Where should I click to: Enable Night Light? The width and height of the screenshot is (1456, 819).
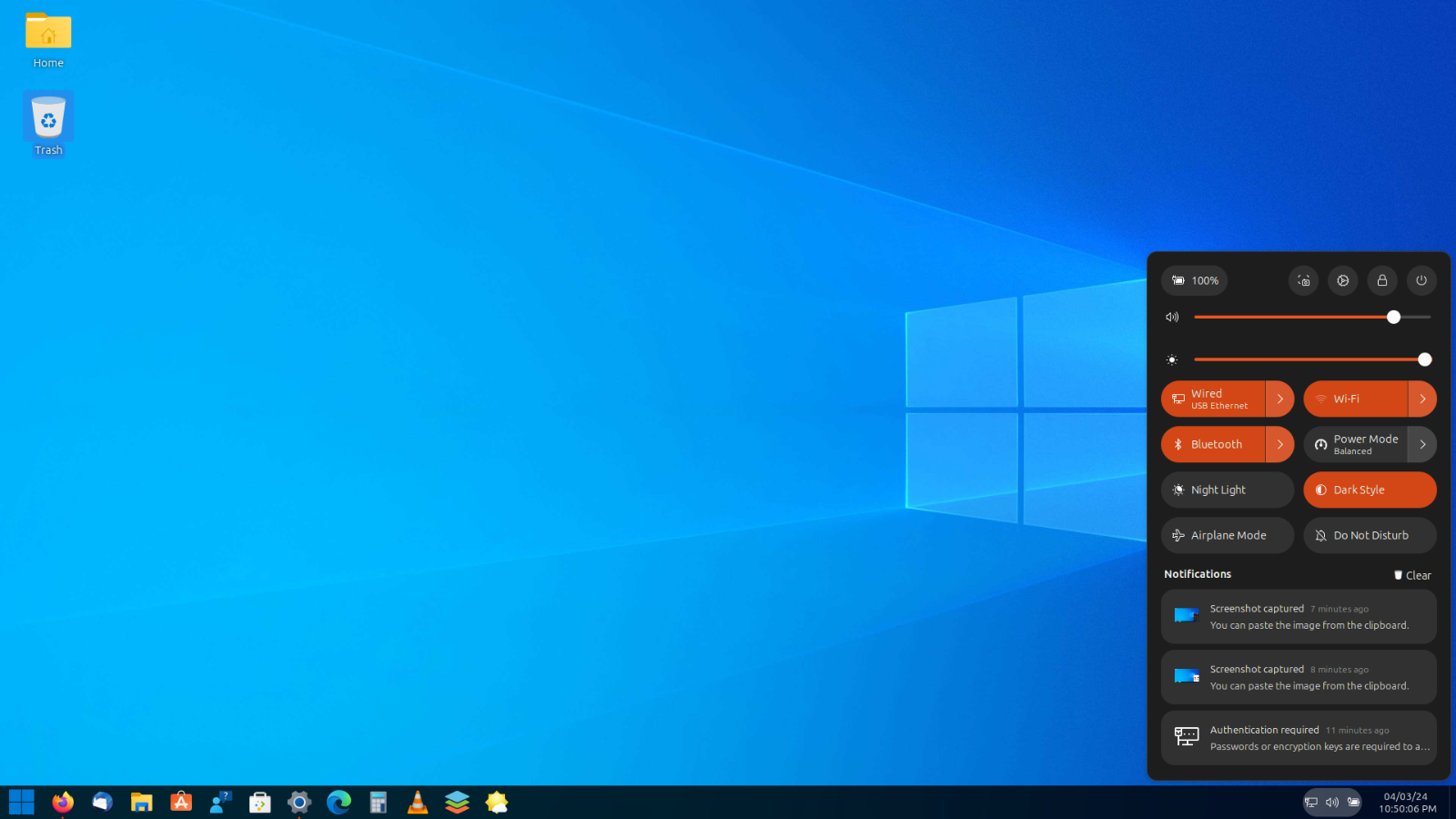point(1228,490)
